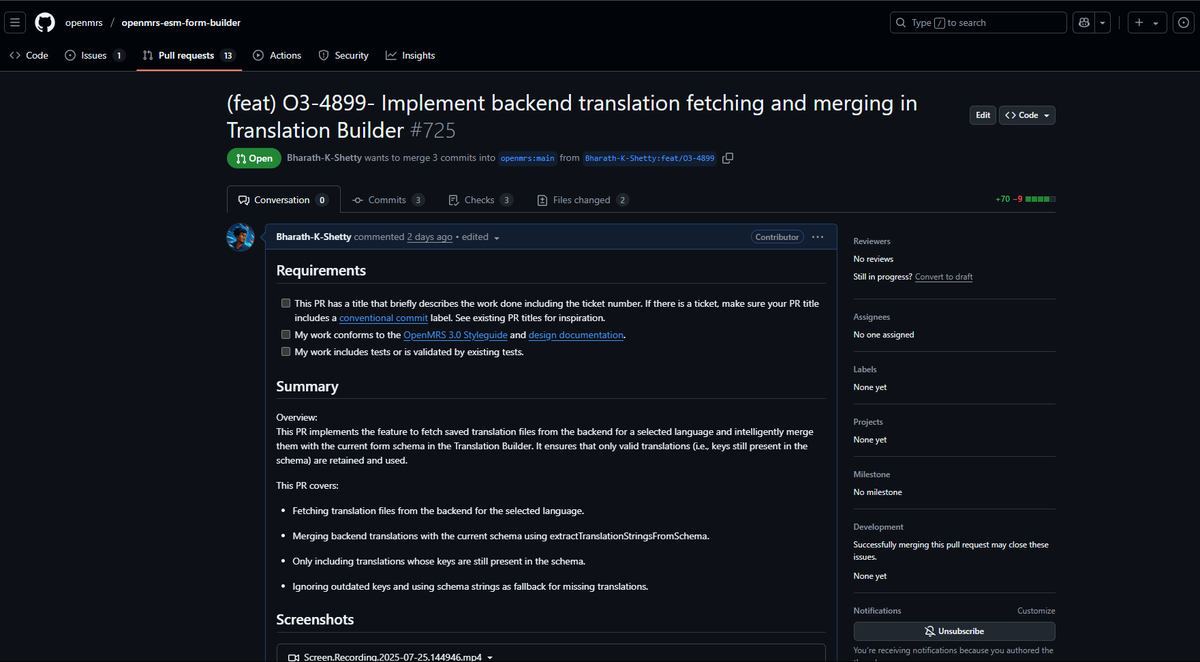Check the Styleguide conformance checkbox
The image size is (1200, 662).
point(286,335)
